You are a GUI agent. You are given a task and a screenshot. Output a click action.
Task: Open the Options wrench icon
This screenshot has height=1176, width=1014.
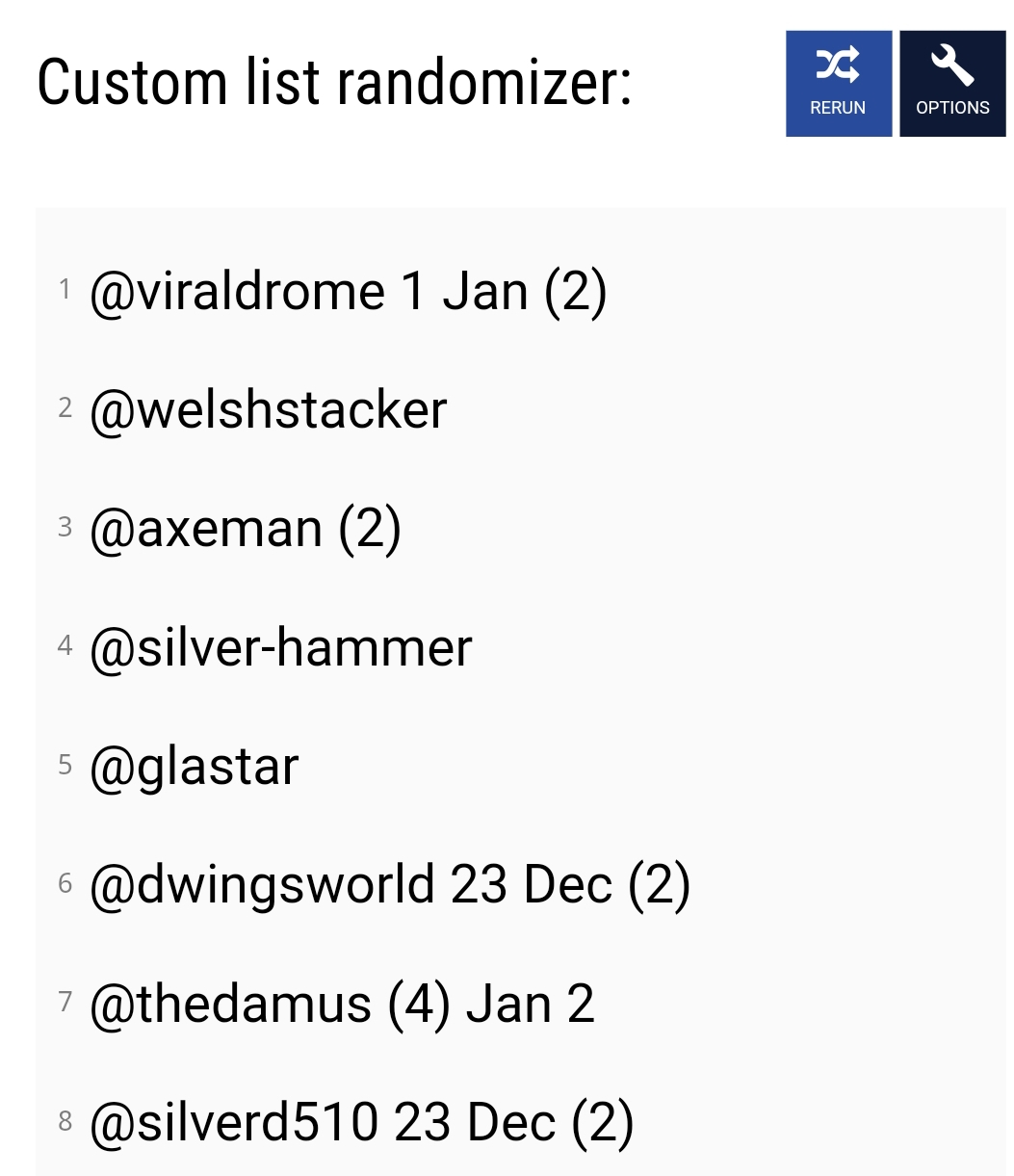tap(951, 66)
